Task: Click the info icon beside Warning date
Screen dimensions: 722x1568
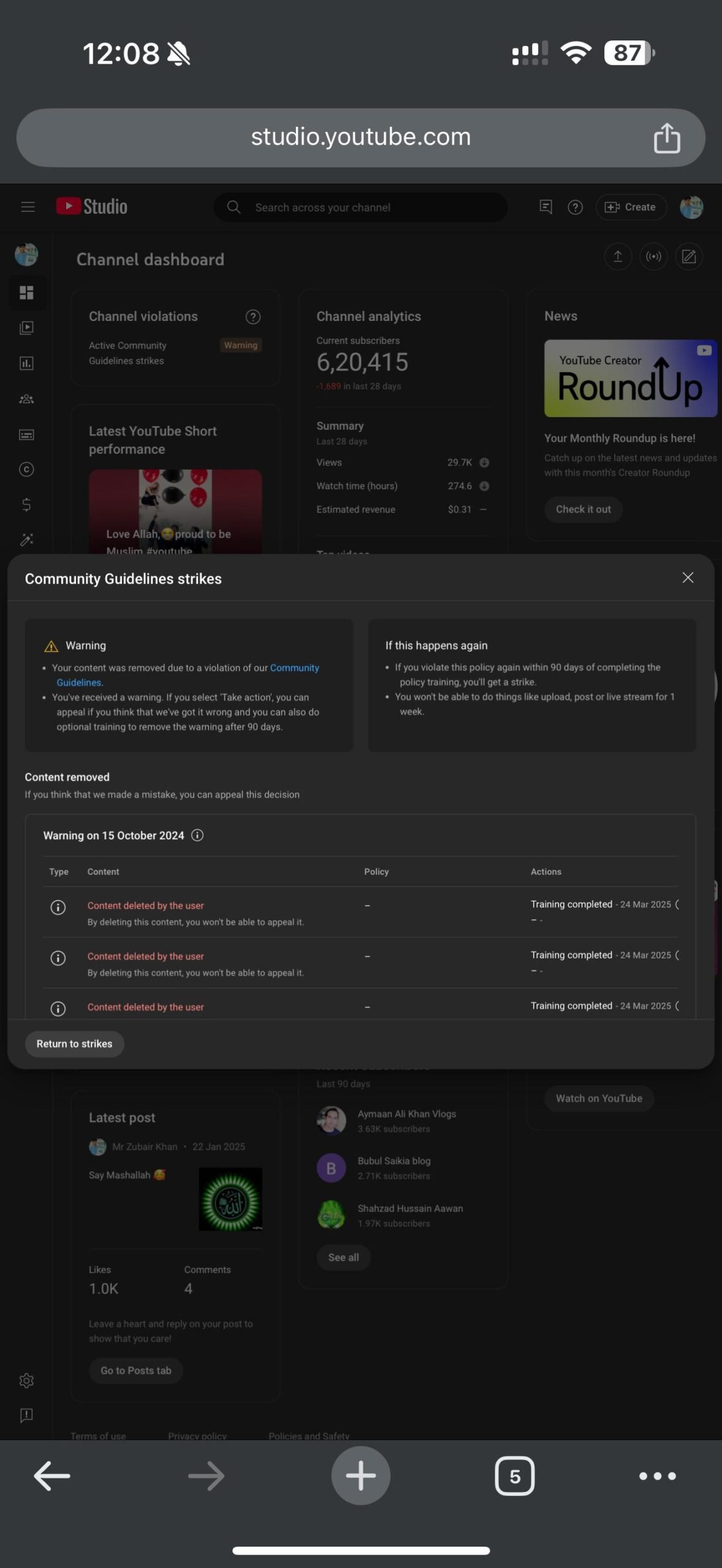Action: 197,835
